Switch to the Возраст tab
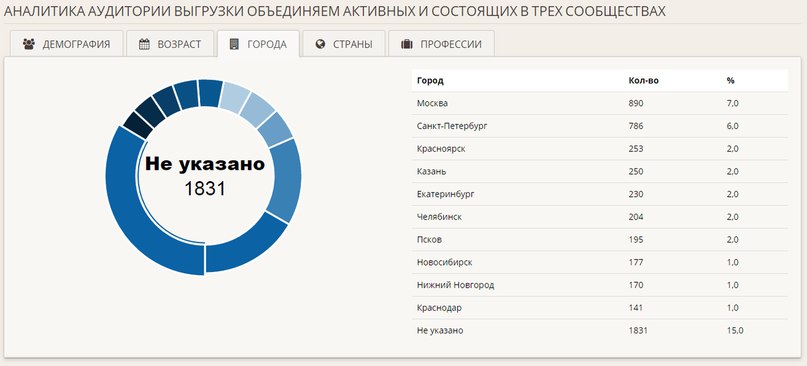The image size is (807, 366). (169, 44)
